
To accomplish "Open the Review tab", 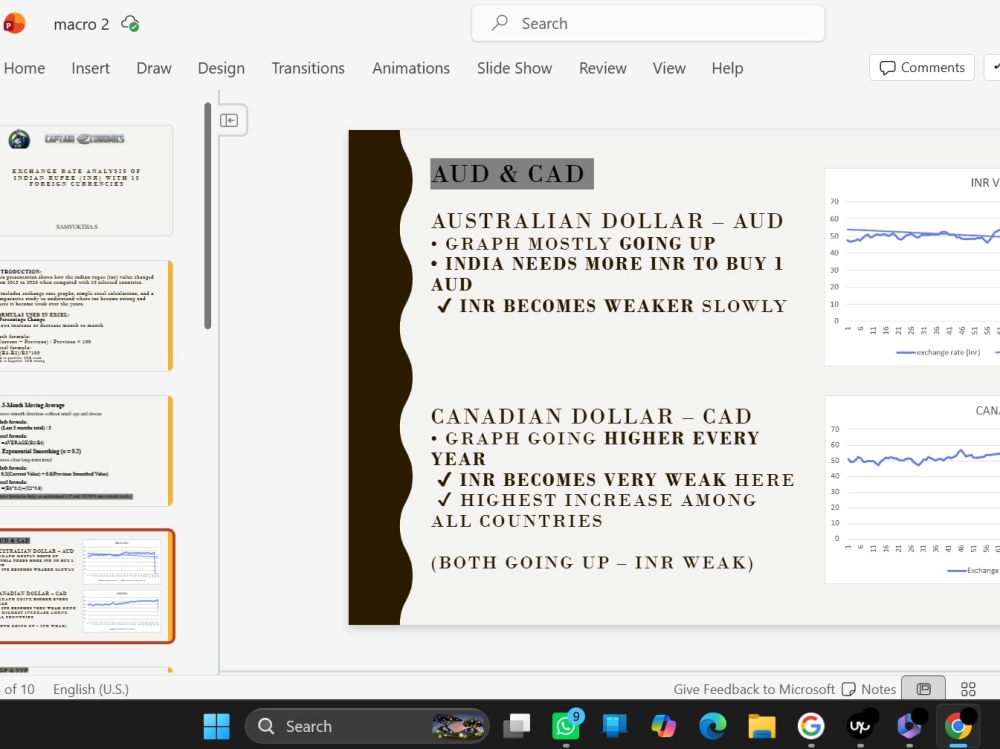I will pyautogui.click(x=603, y=68).
